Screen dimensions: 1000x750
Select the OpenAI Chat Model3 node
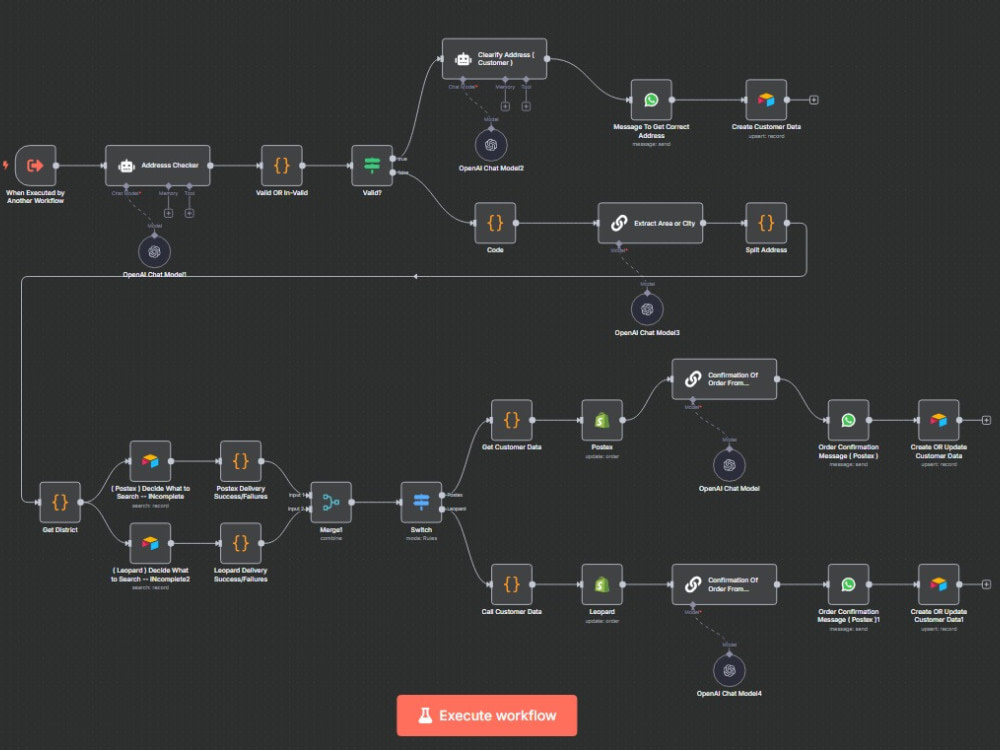click(647, 309)
